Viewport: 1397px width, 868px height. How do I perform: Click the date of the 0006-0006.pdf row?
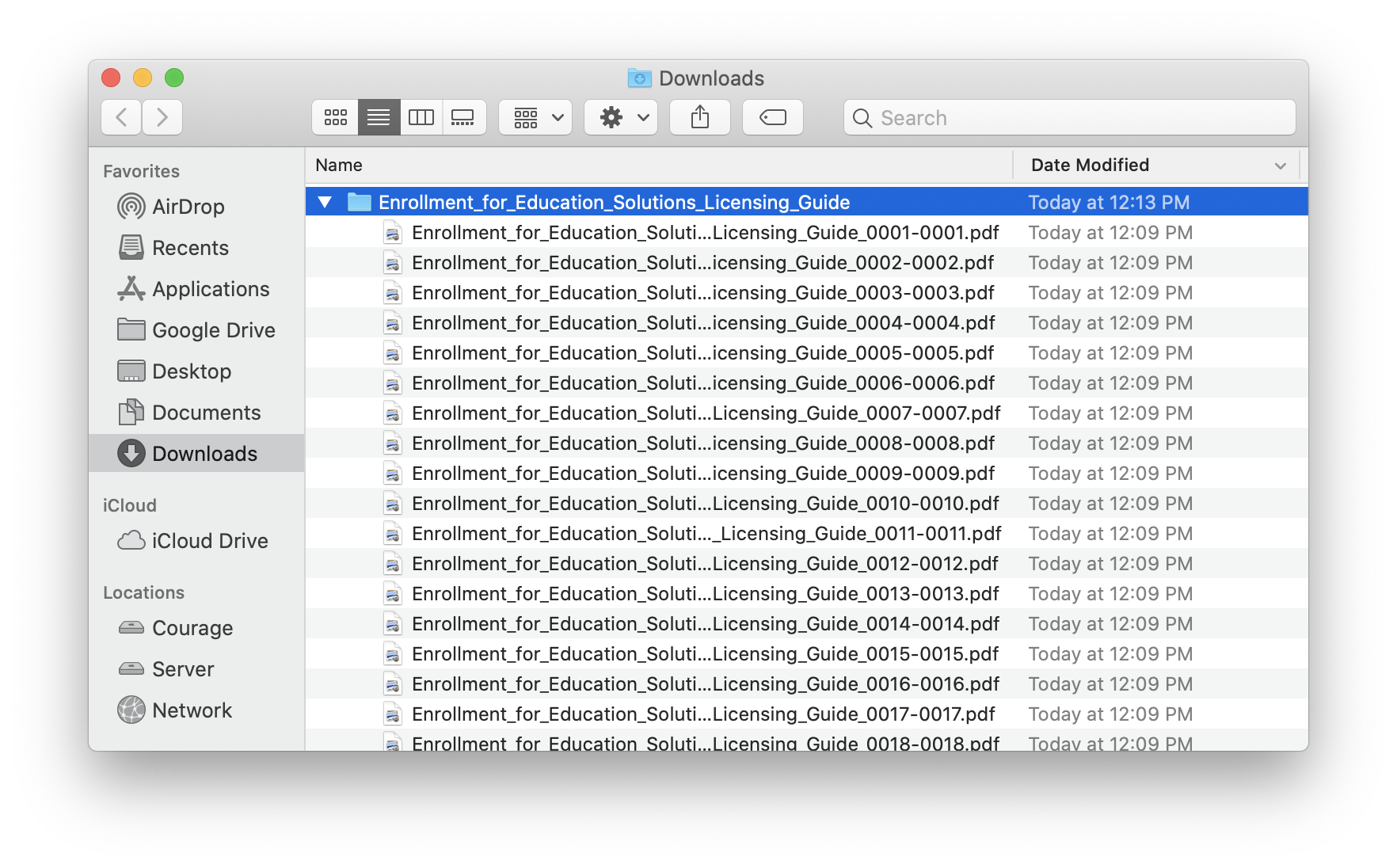[1110, 383]
